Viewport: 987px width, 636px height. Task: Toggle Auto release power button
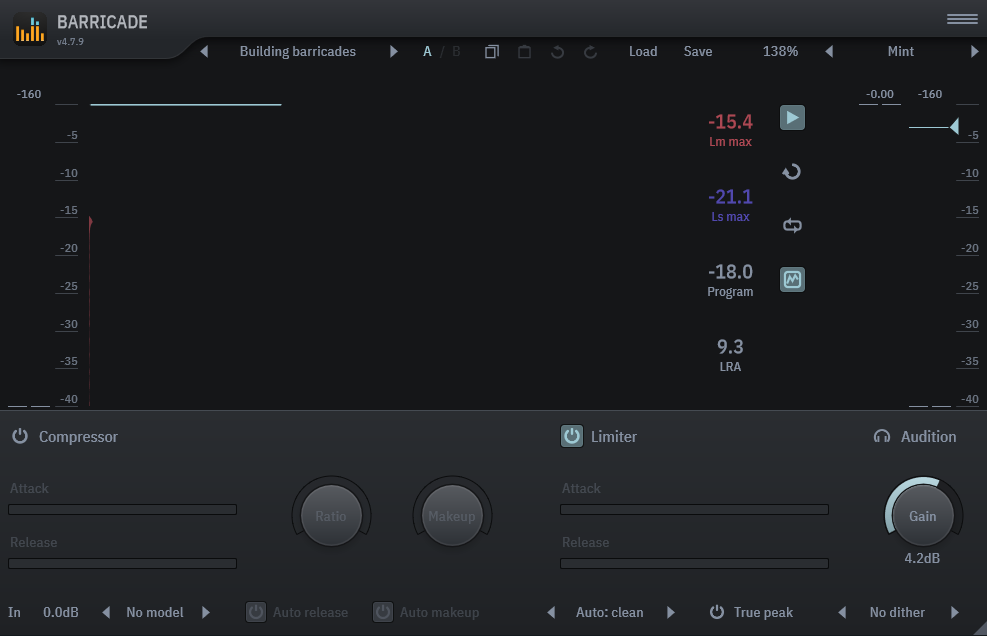click(x=256, y=612)
